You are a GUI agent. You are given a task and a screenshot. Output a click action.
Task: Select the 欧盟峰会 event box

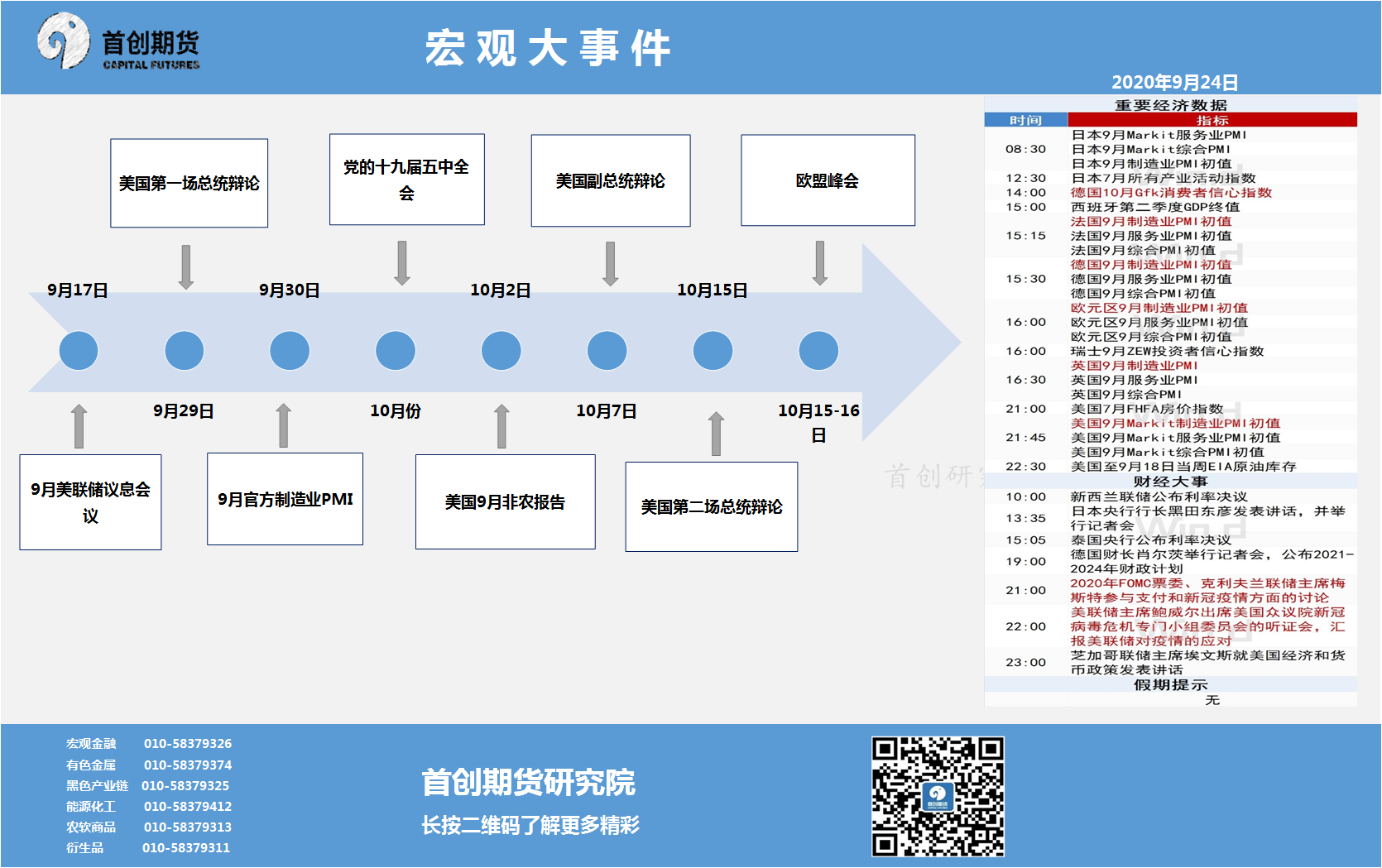pos(828,180)
